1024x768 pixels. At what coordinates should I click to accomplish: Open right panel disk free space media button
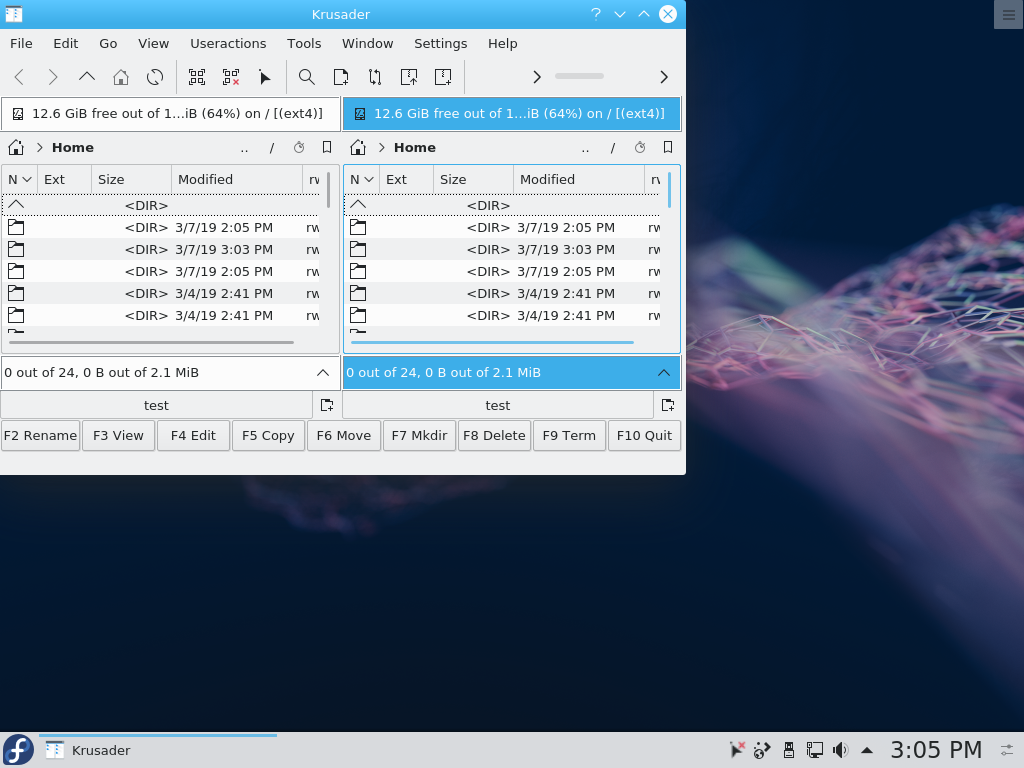[x=512, y=114]
